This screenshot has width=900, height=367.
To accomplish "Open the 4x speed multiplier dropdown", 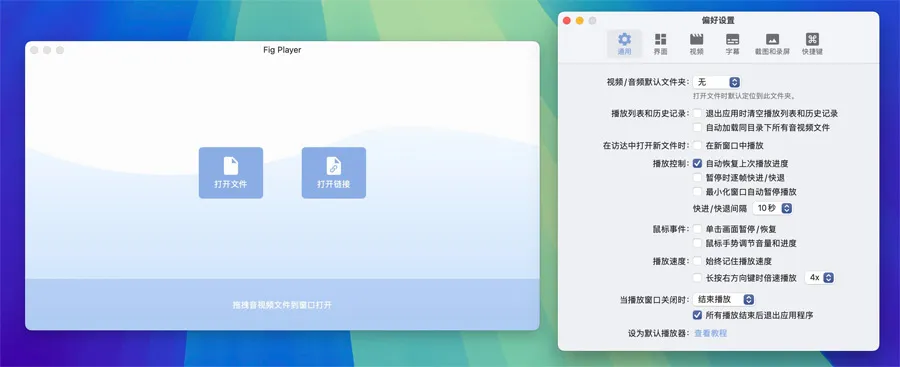I will coord(820,277).
